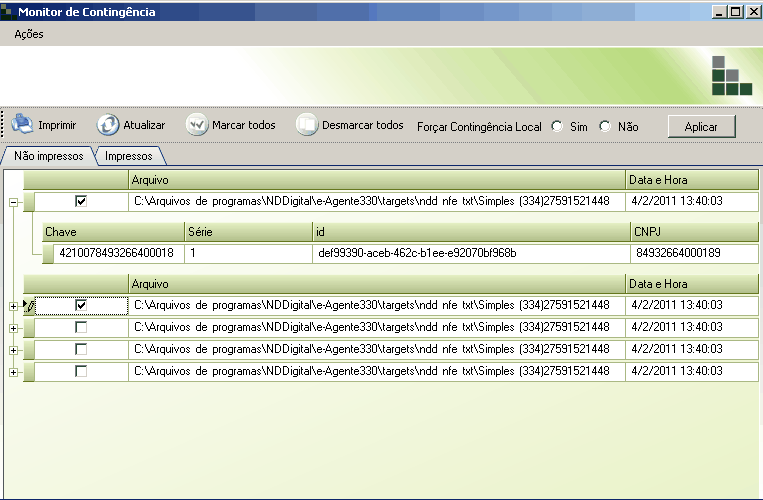Select the Não radio button
763x500 pixels.
pos(605,127)
